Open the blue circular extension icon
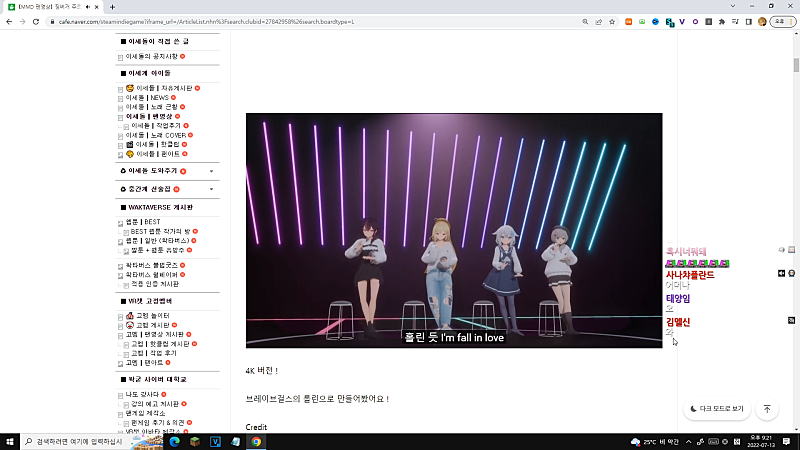Screen dimensions: 800x450 pos(656,22)
